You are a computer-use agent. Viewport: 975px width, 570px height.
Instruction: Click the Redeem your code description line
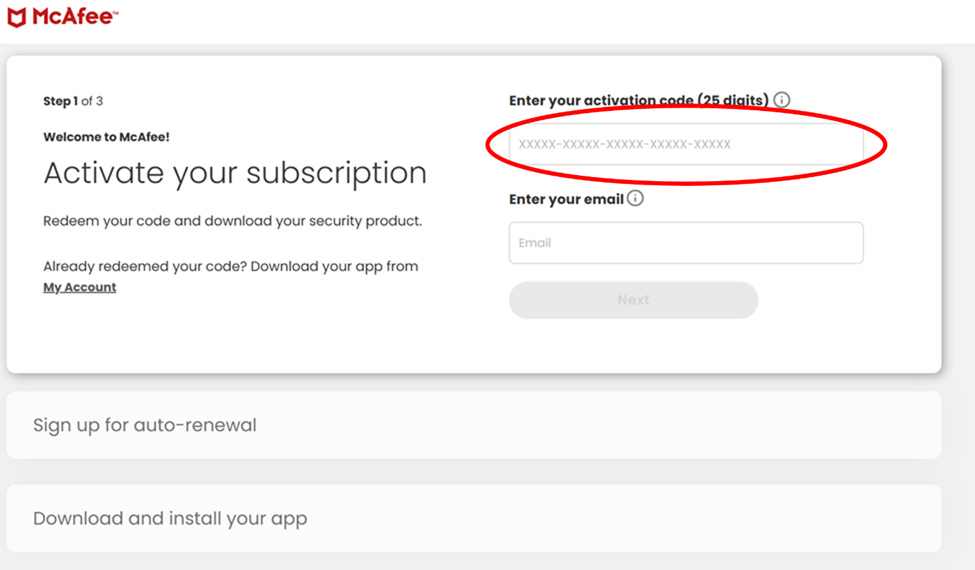click(x=232, y=221)
